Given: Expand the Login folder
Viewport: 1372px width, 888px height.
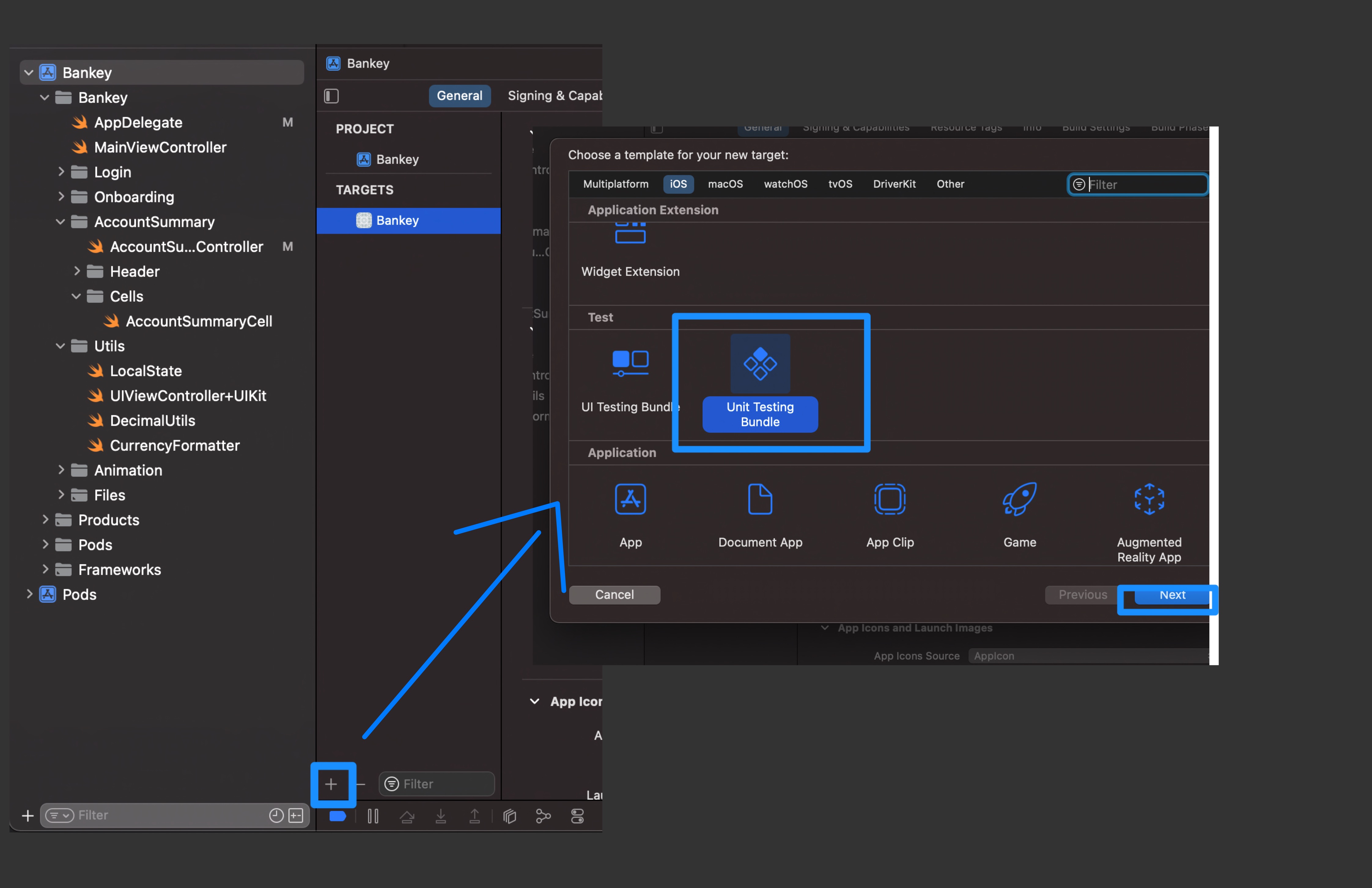Looking at the screenshot, I should (x=61, y=172).
